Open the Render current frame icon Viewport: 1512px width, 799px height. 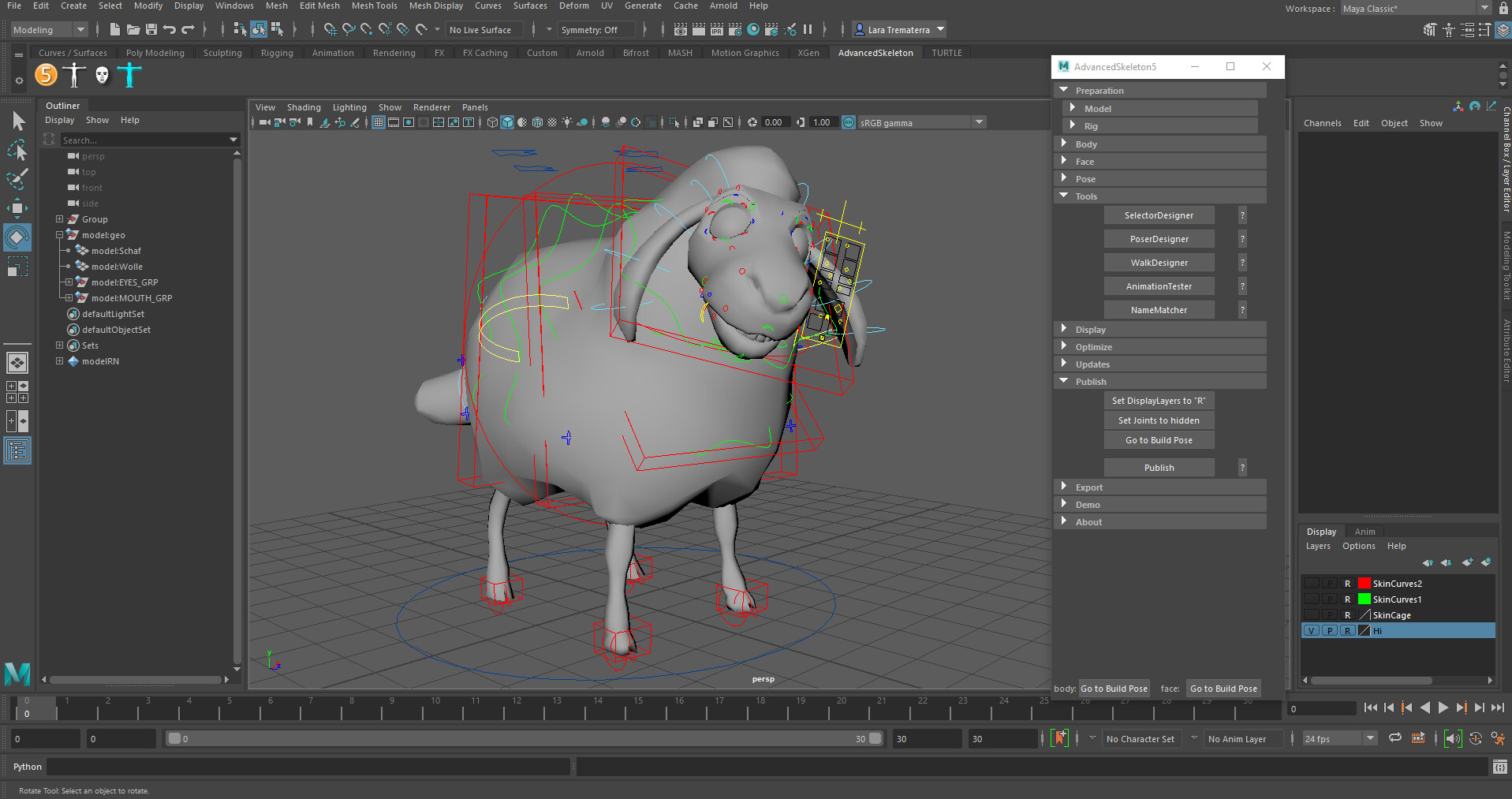click(x=681, y=29)
